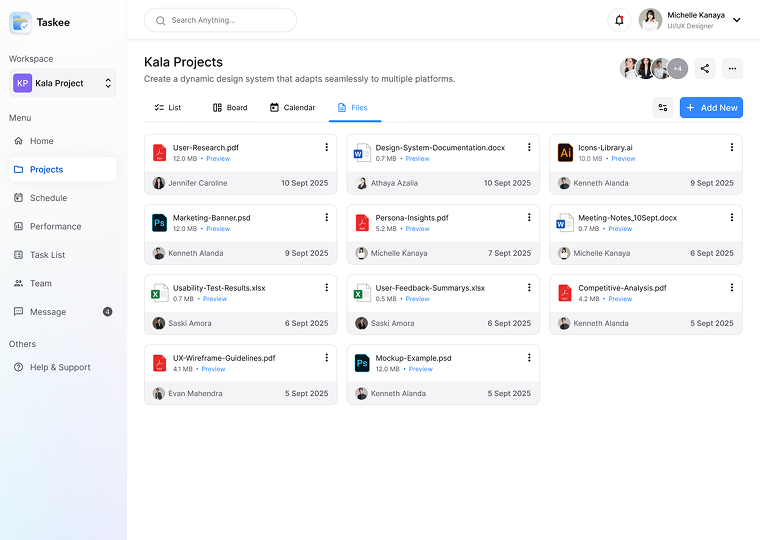Open kebab menu for Design-System-Documentation.docx
760x540 pixels.
point(529,147)
